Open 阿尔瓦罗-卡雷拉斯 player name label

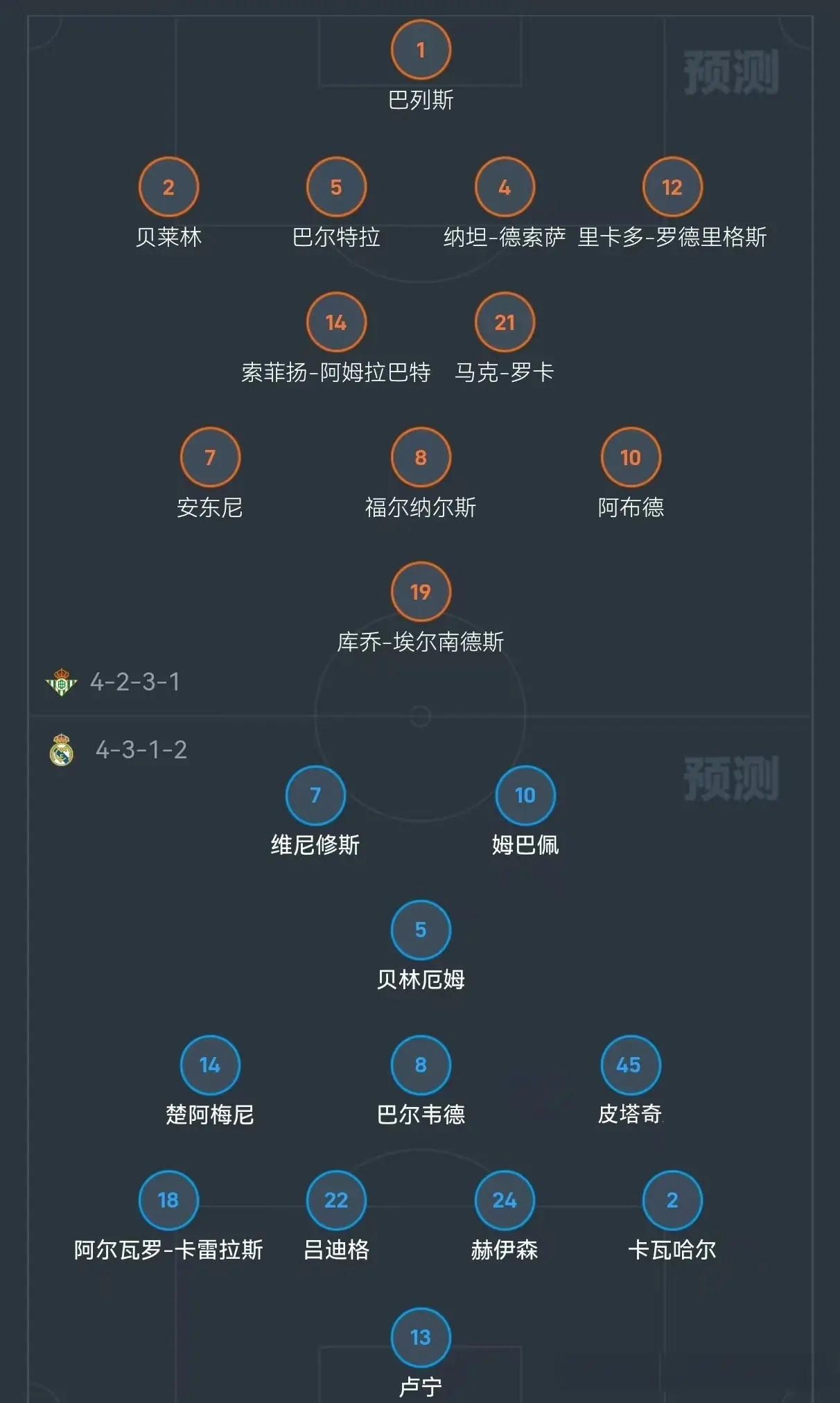[168, 1250]
